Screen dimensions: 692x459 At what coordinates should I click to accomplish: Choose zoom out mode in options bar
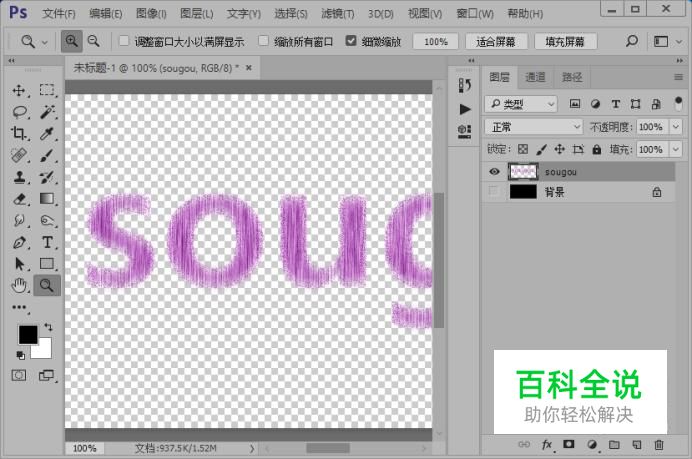tap(94, 41)
